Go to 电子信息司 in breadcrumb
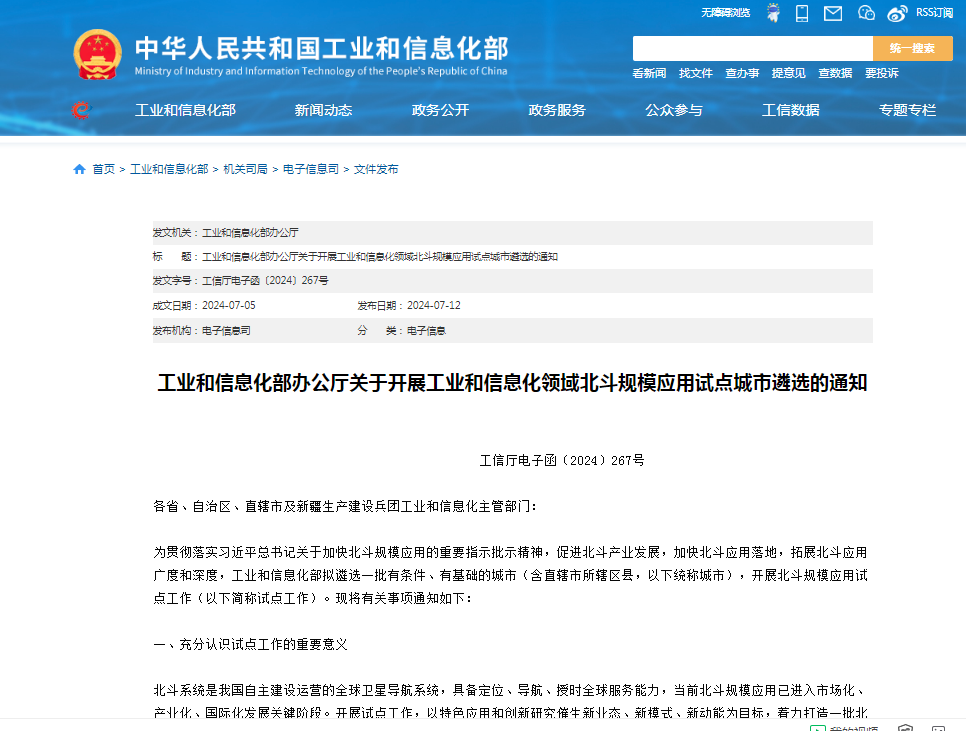 click(x=310, y=170)
